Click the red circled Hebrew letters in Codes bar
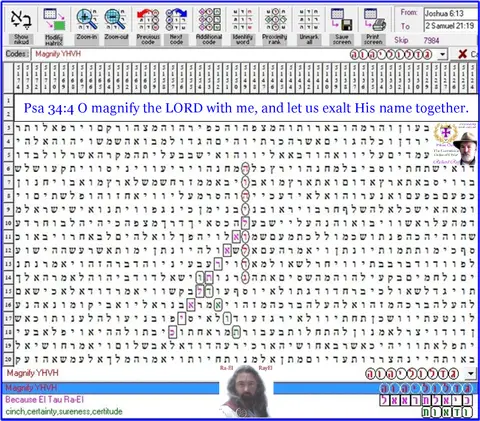Viewport: 480px width, 421px height. (x=391, y=54)
